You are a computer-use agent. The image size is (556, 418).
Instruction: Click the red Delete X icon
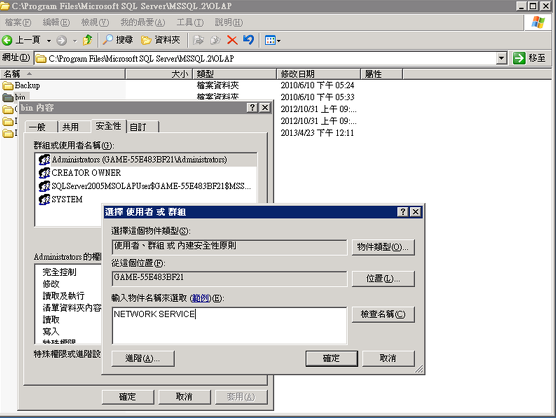point(232,40)
